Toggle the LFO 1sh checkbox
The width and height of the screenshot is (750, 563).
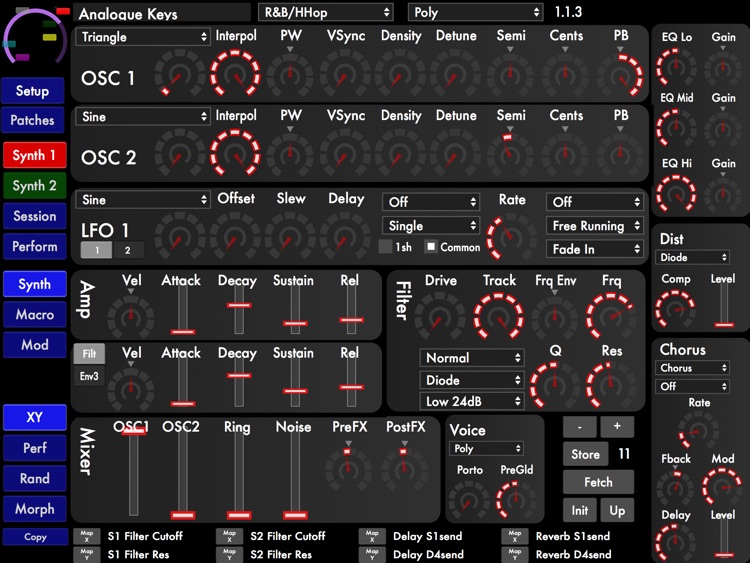(385, 247)
